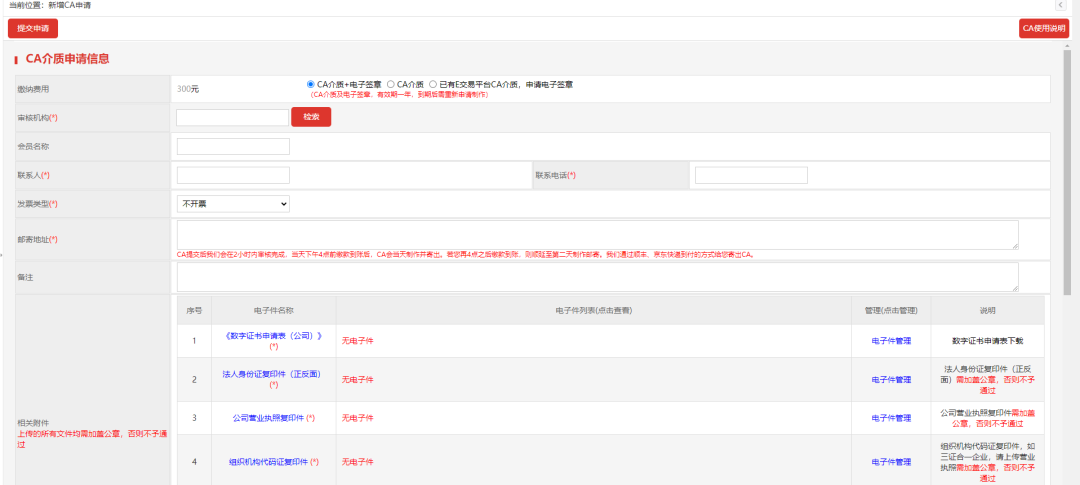Viewport: 1080px width, 485px height.
Task: Click the 电子件名称 column header
Action: [273, 311]
